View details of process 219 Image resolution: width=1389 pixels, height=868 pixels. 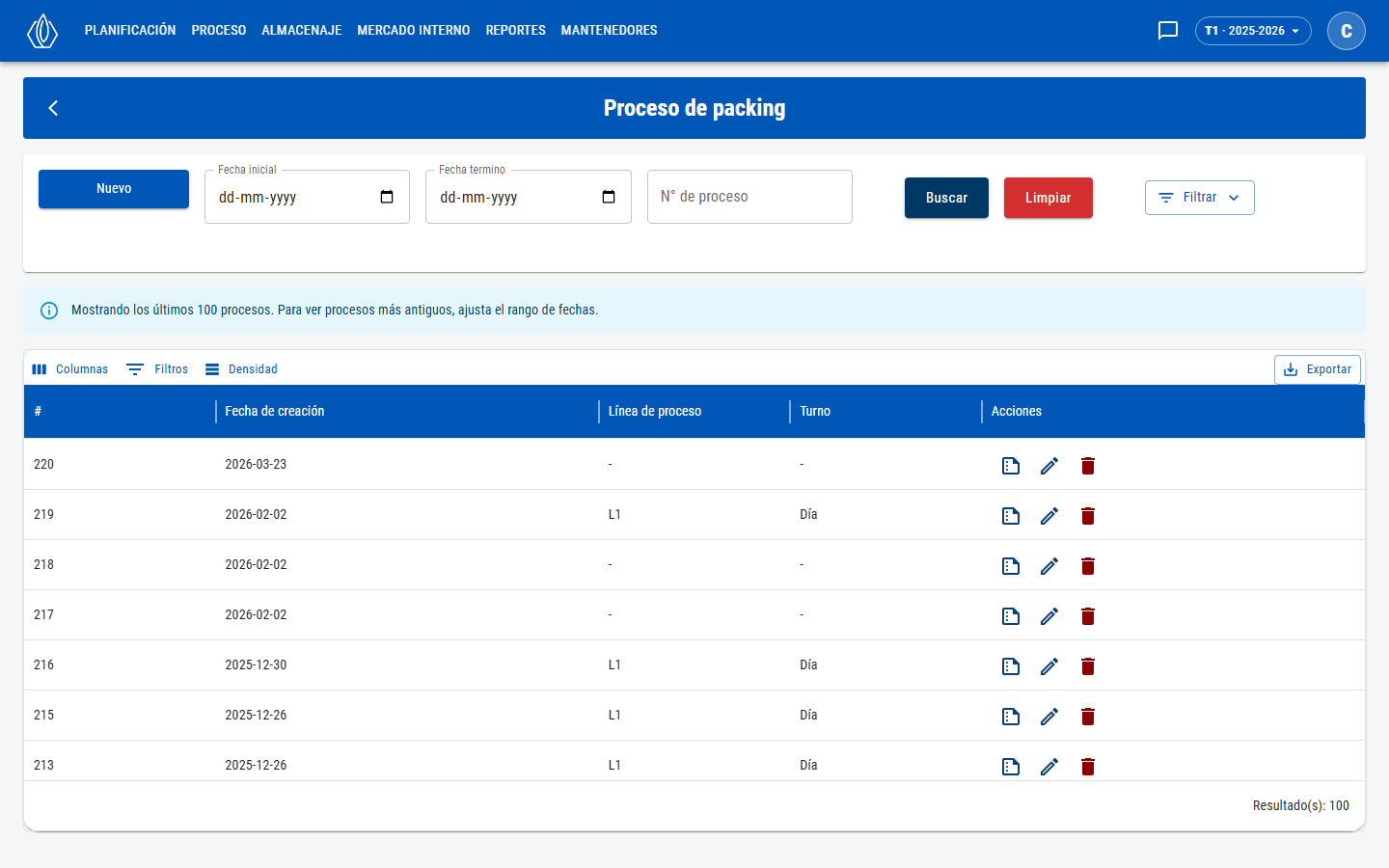pos(1011,516)
